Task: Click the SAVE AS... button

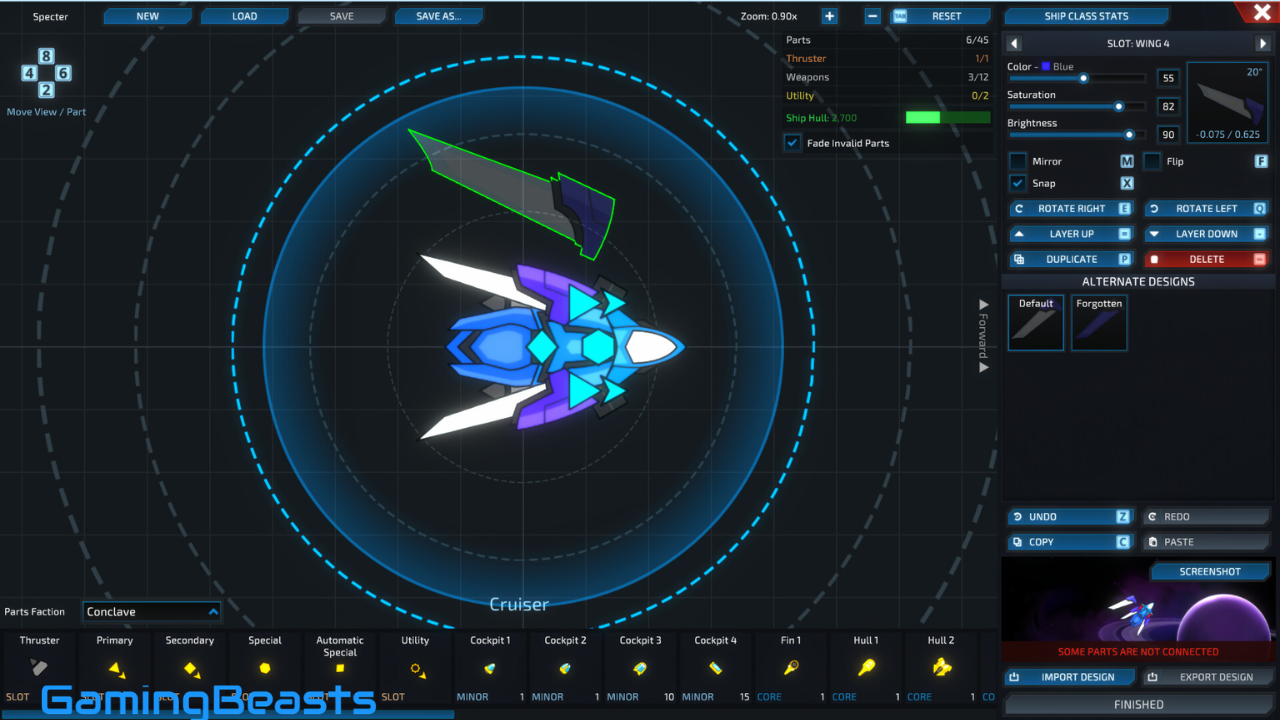Action: click(x=439, y=16)
